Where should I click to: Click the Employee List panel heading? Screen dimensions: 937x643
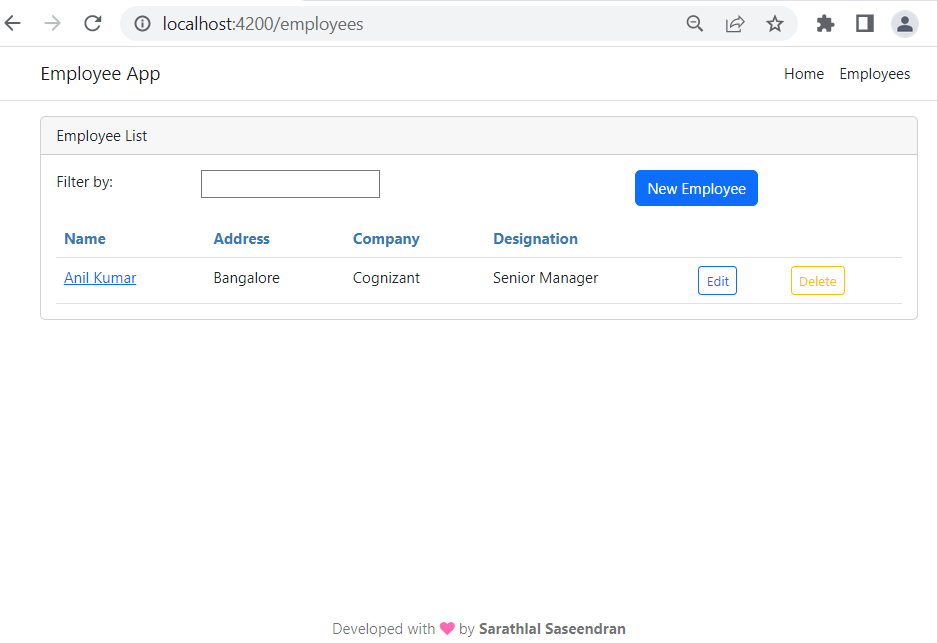pyautogui.click(x=102, y=136)
